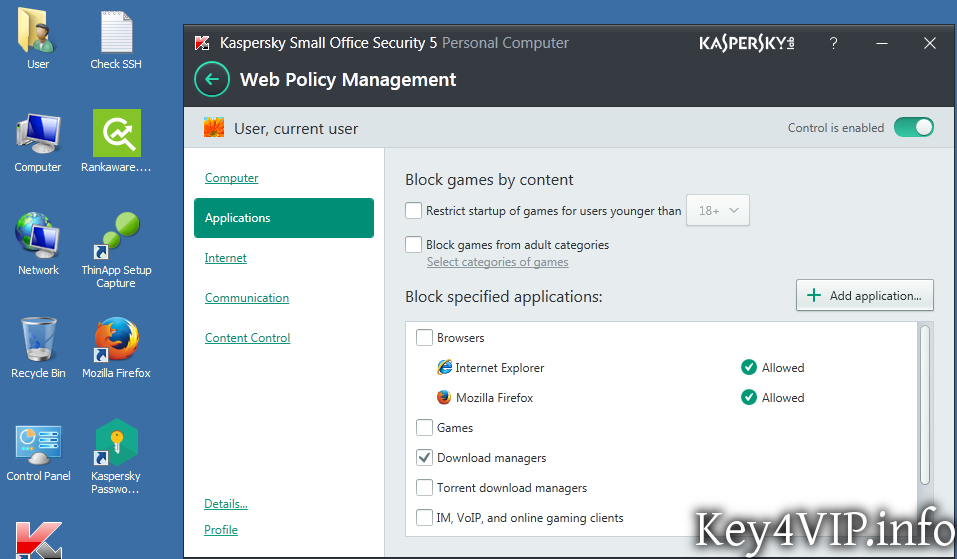This screenshot has height=559, width=957.
Task: Open the Content Control section
Action: click(247, 337)
